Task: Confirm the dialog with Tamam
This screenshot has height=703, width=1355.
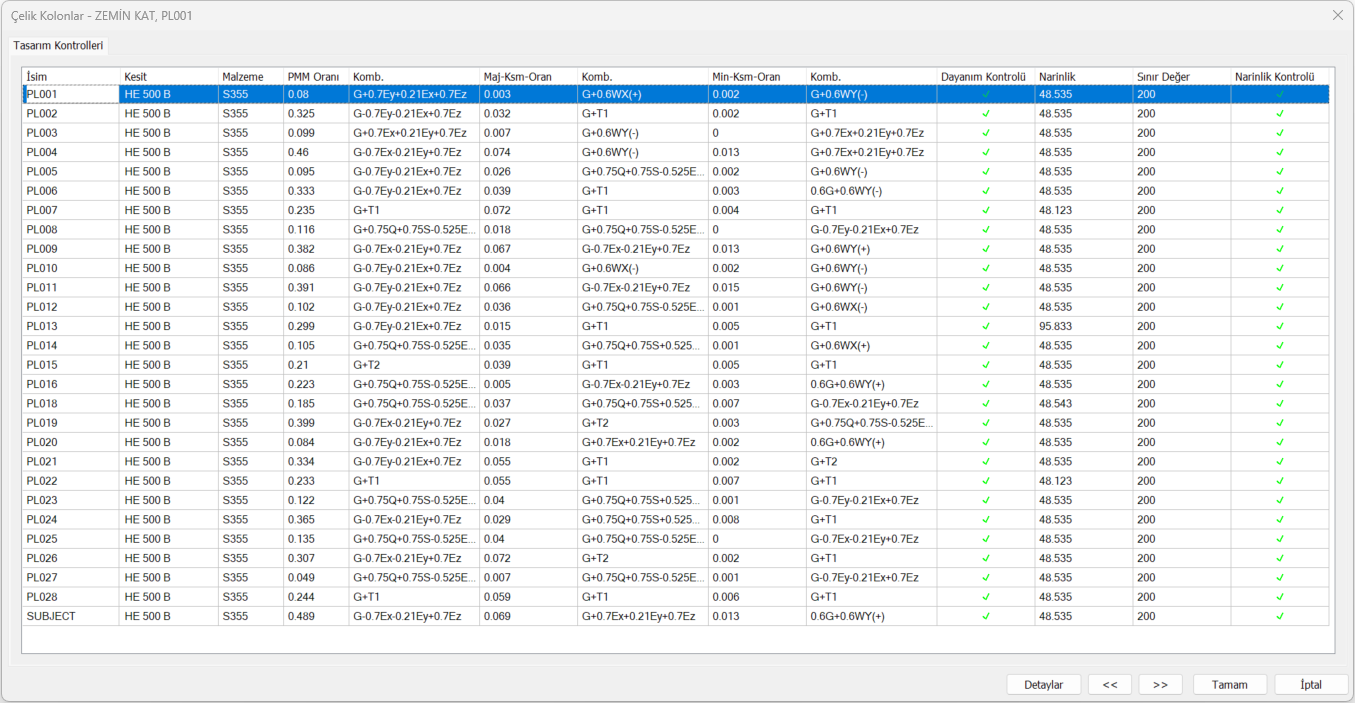Action: [1229, 685]
